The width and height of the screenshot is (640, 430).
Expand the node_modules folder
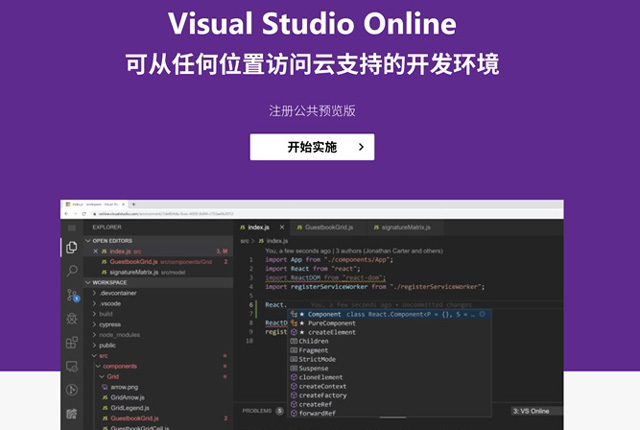[158, 335]
